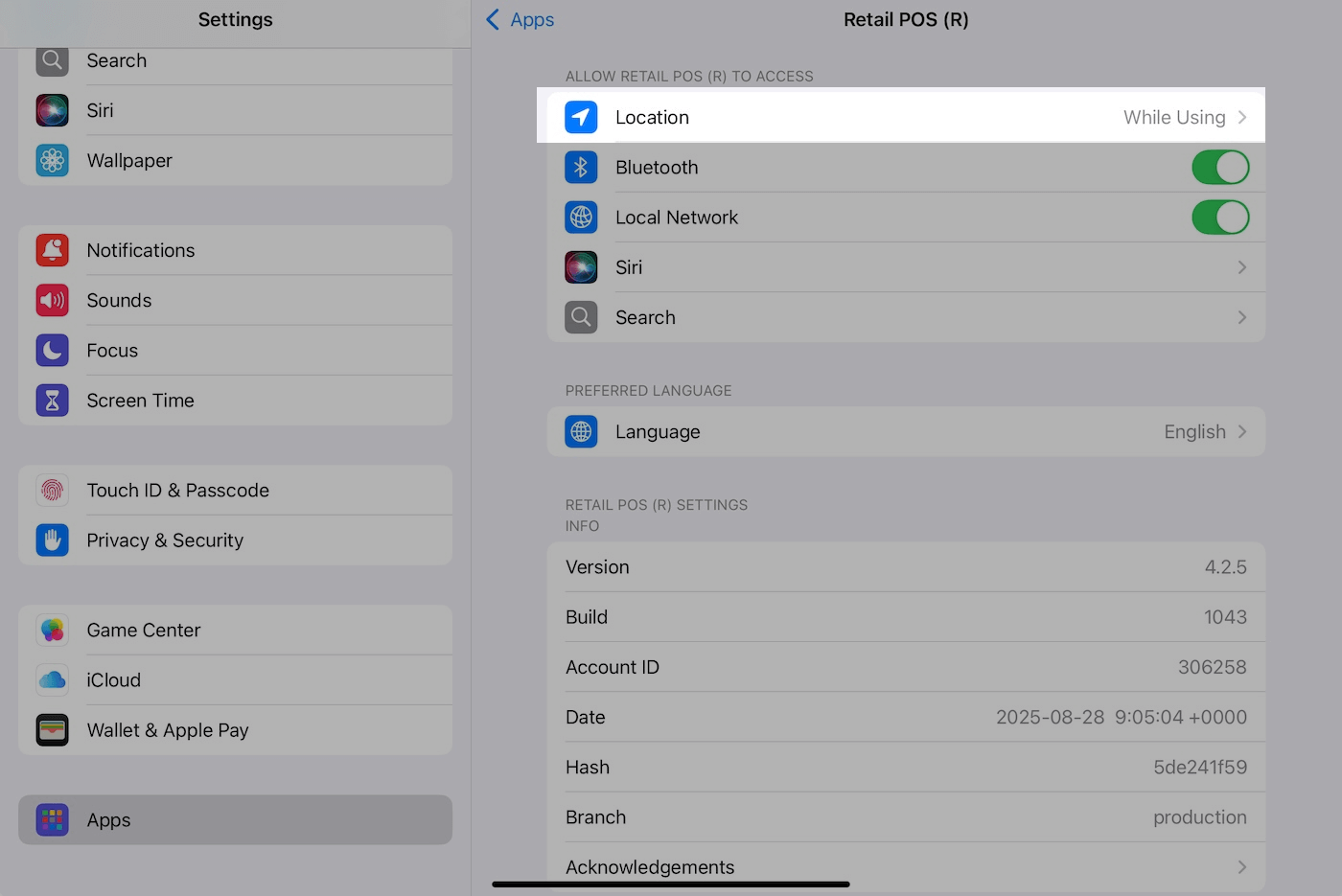This screenshot has width=1342, height=896.
Task: Click the horizontal scroll indicator at bottom
Action: pyautogui.click(x=670, y=884)
